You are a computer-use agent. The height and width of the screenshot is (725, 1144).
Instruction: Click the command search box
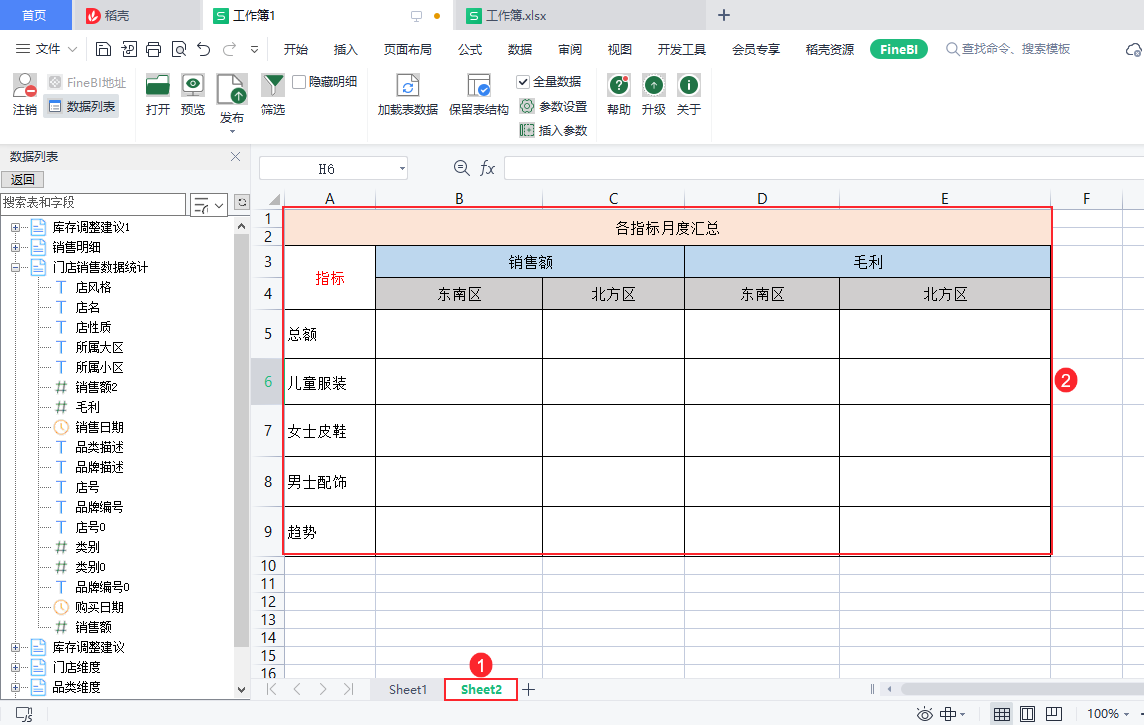point(1008,49)
